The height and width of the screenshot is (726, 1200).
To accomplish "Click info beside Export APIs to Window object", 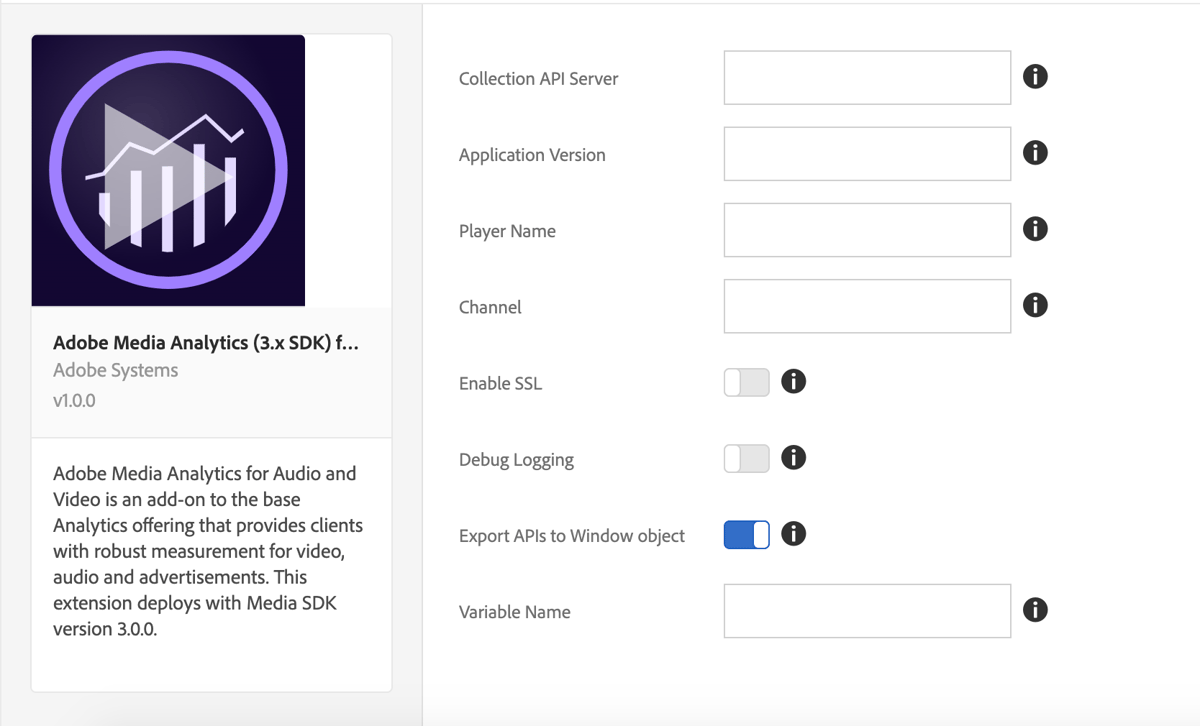I will tap(793, 533).
